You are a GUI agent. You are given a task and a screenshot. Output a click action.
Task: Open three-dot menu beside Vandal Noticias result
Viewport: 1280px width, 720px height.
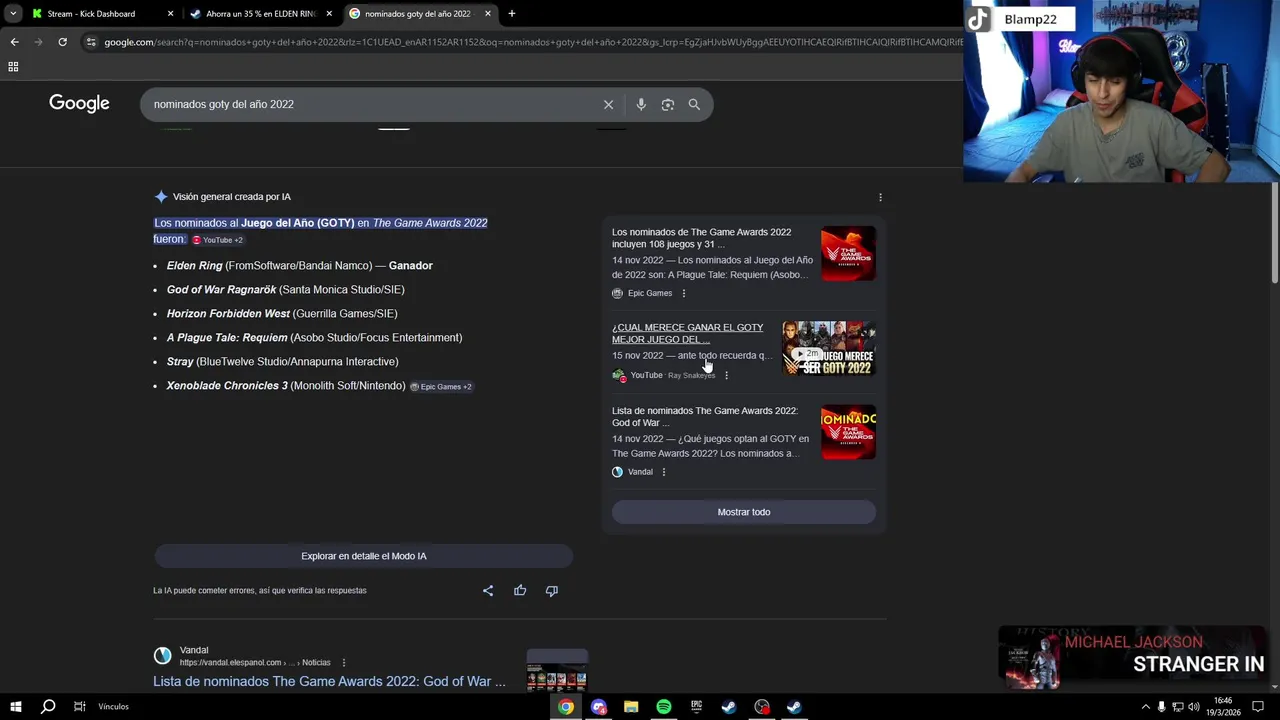point(344,662)
